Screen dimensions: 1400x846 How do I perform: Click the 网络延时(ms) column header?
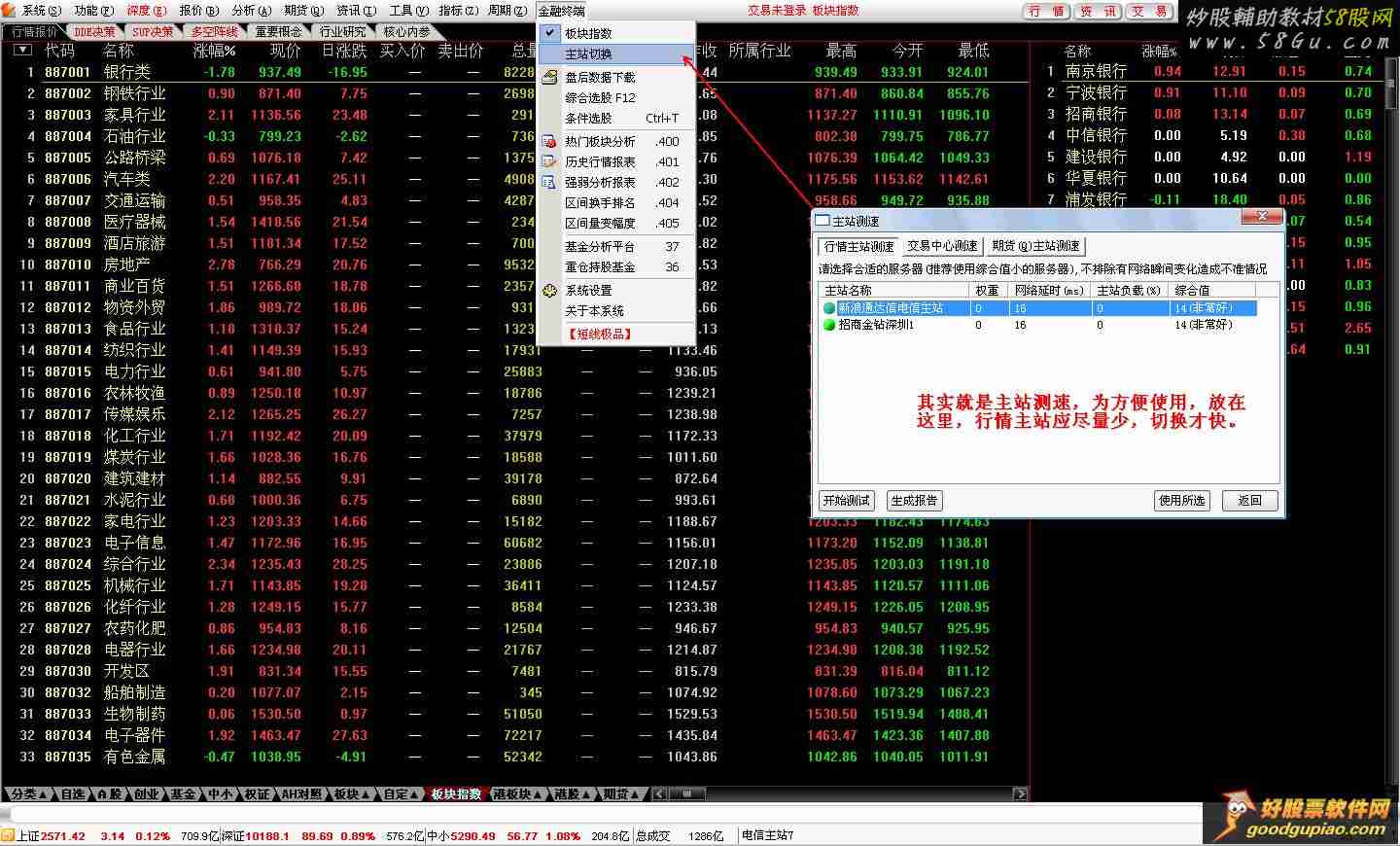(x=1049, y=290)
